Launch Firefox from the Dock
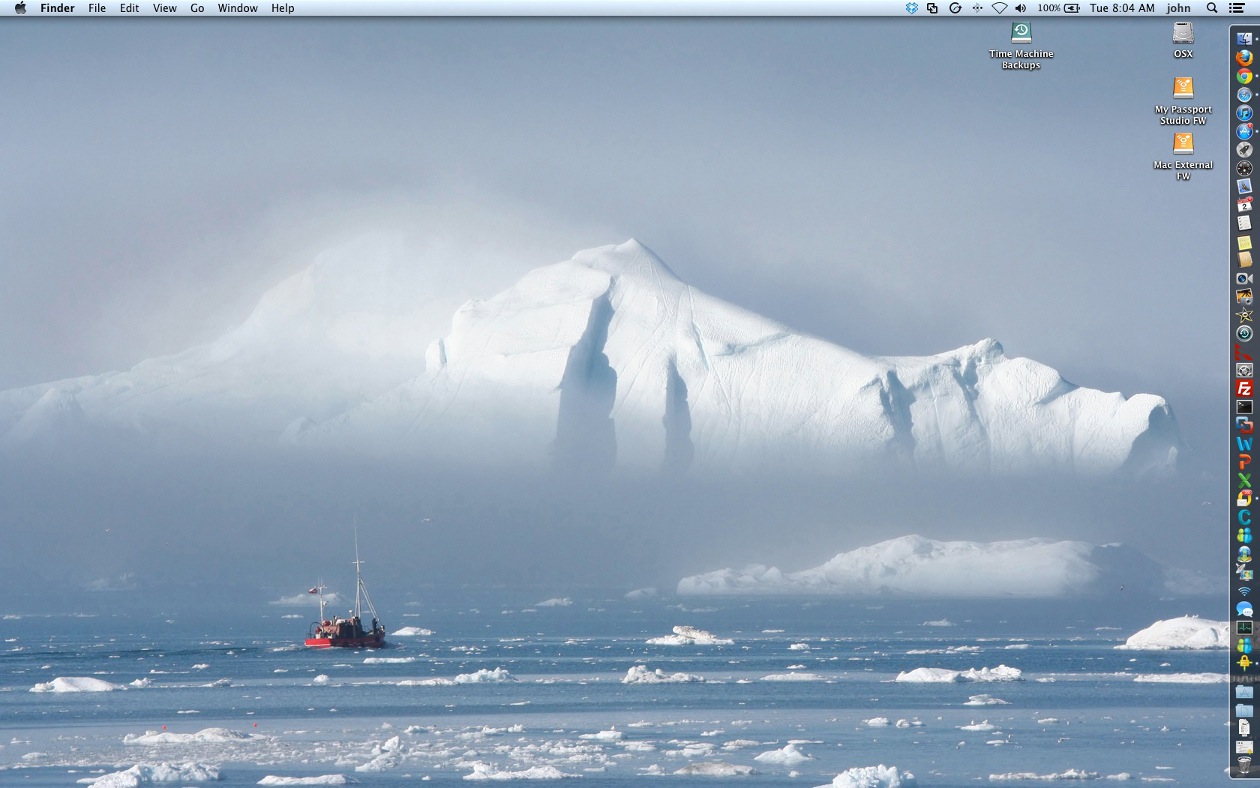1260x788 pixels. 1244,57
